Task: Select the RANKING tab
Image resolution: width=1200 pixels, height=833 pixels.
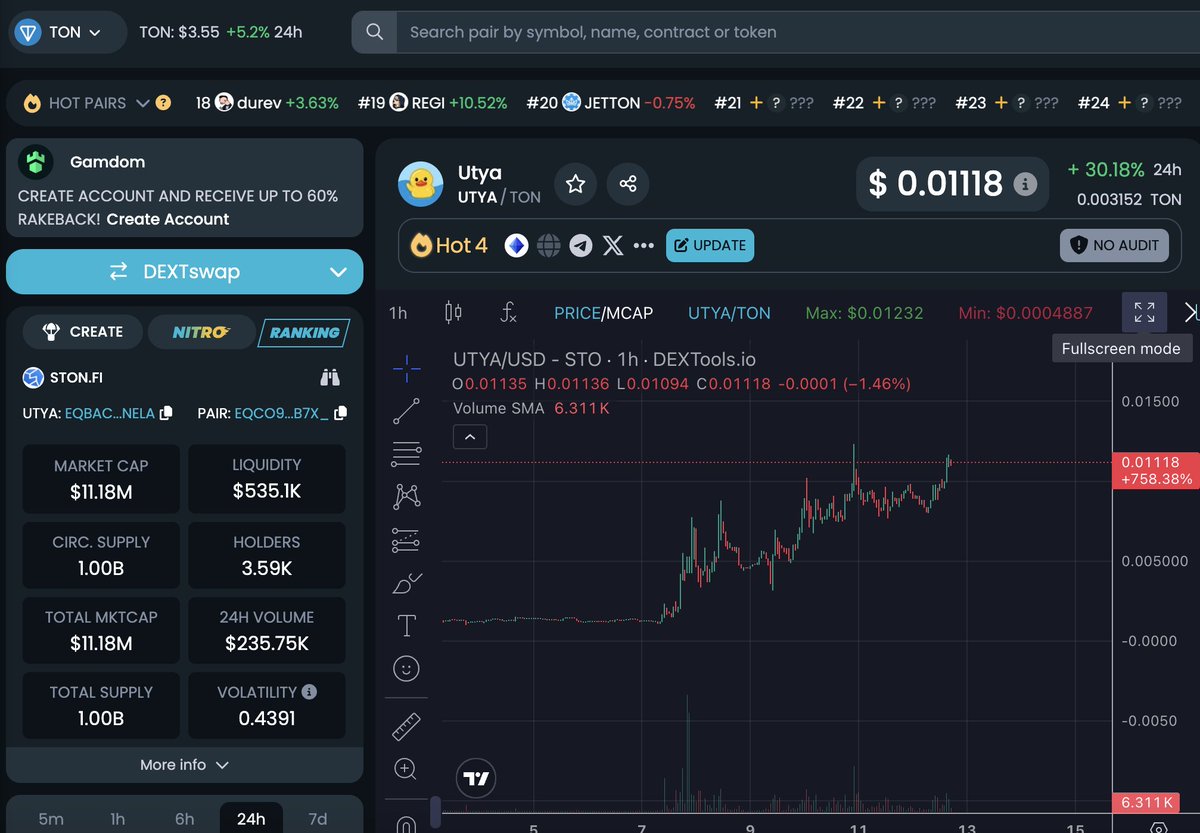Action: pos(304,332)
